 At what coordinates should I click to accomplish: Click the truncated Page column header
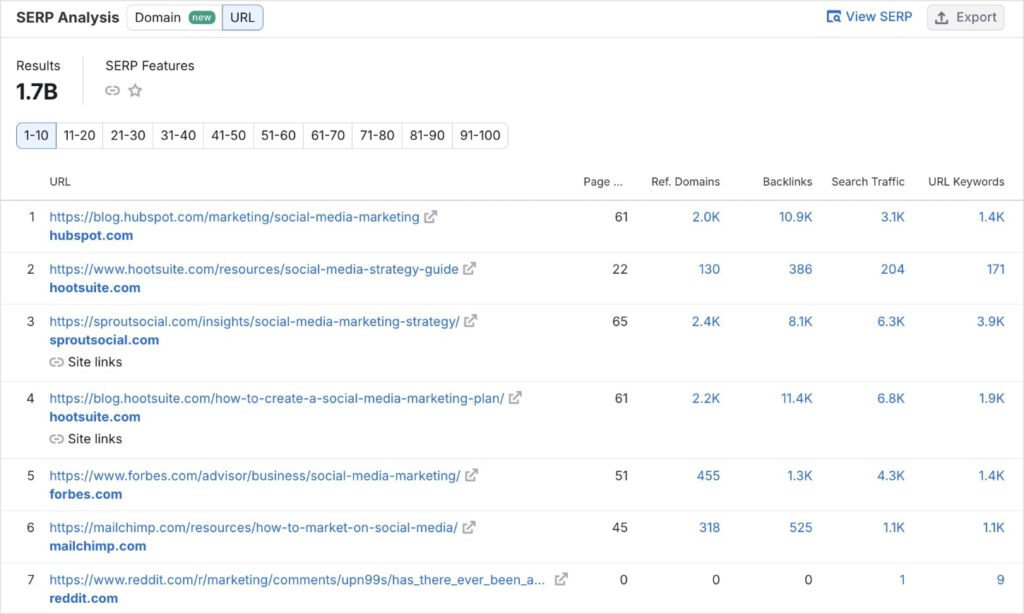(602, 181)
